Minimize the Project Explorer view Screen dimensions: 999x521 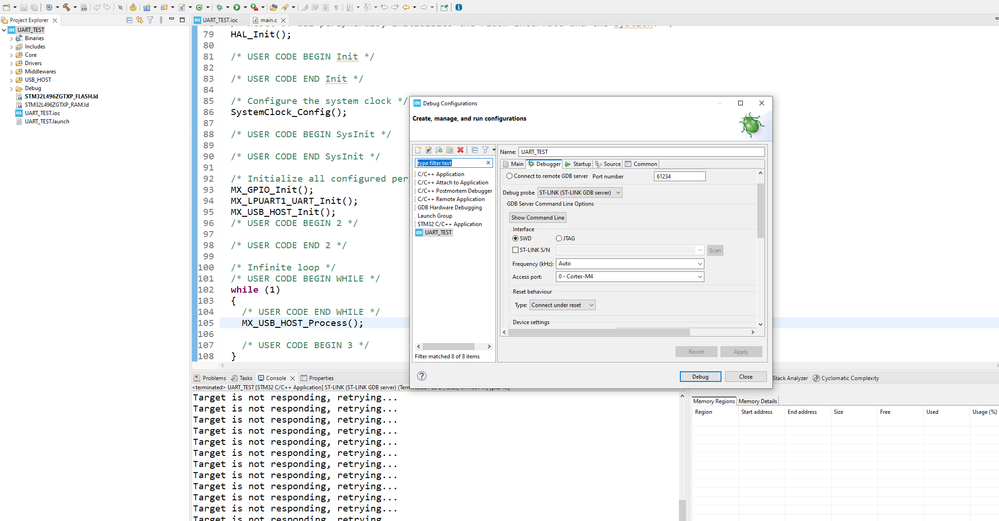coord(171,20)
